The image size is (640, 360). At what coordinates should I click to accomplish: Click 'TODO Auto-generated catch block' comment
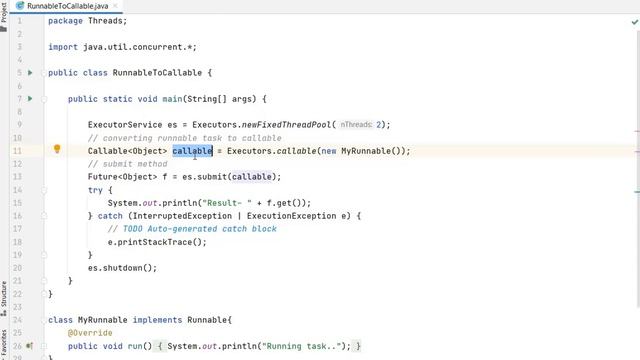[200, 229]
